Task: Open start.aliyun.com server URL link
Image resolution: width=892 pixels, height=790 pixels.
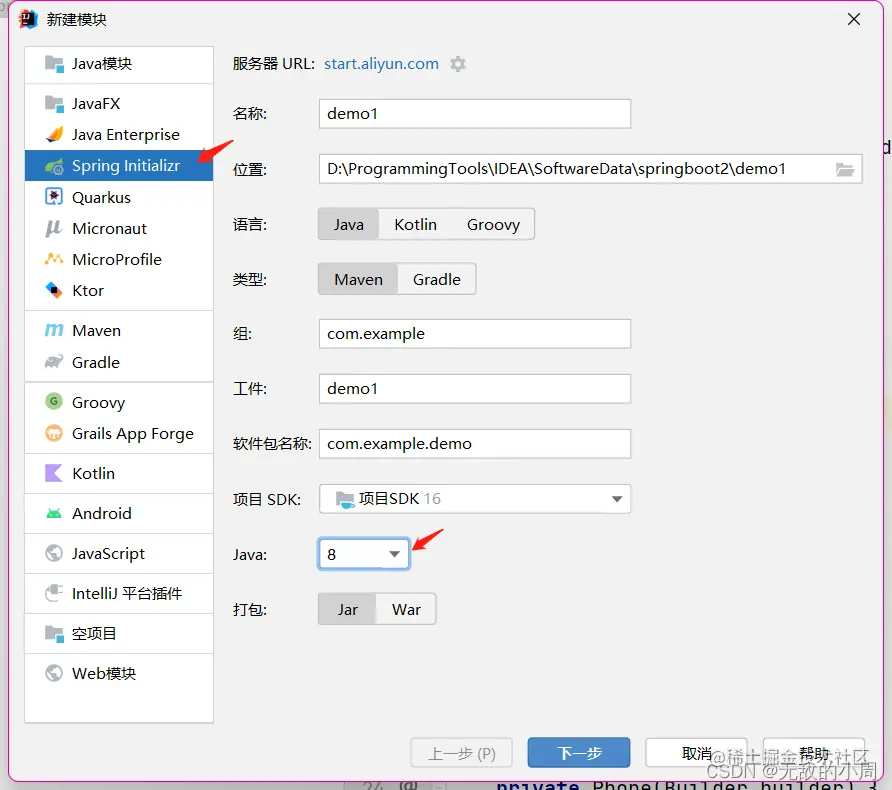Action: pyautogui.click(x=381, y=64)
